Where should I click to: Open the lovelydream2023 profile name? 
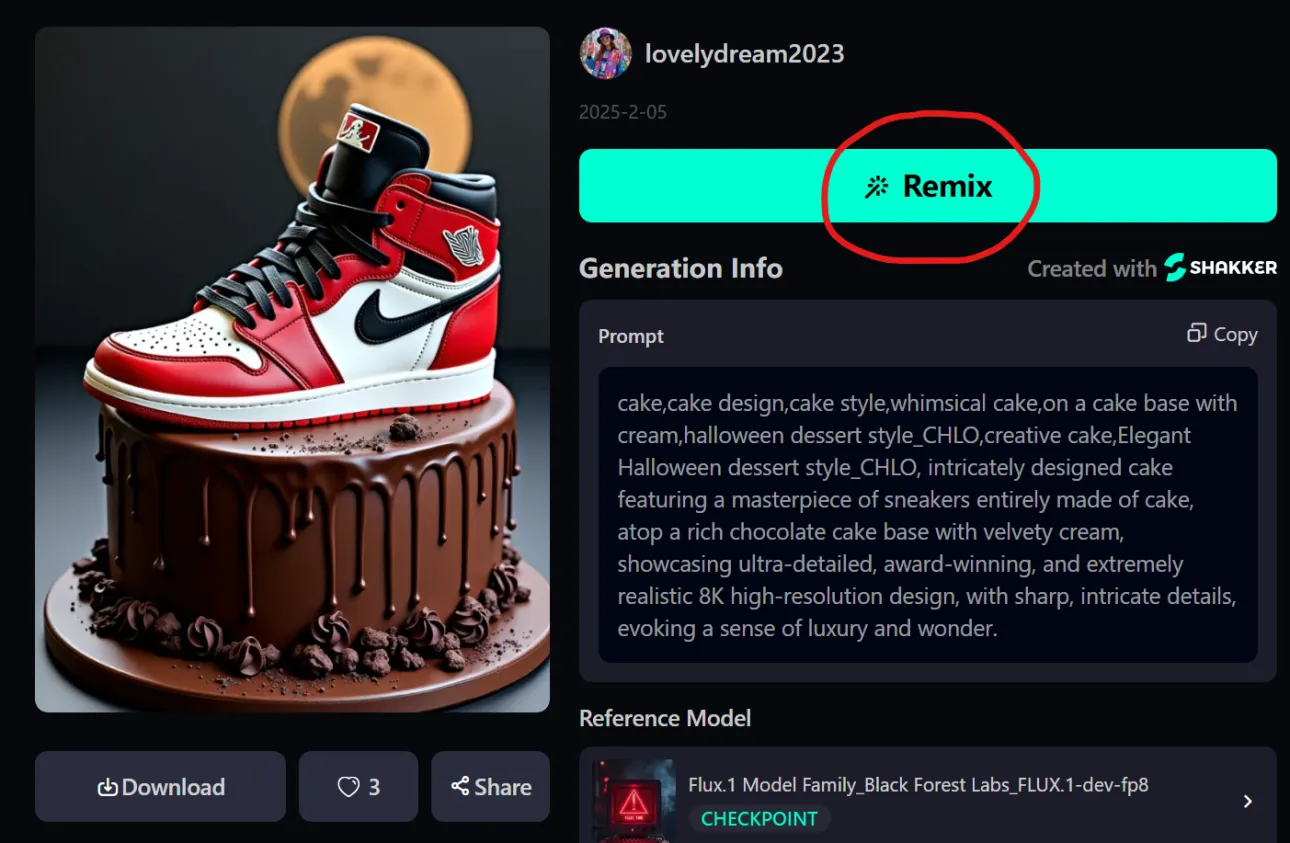(x=744, y=54)
